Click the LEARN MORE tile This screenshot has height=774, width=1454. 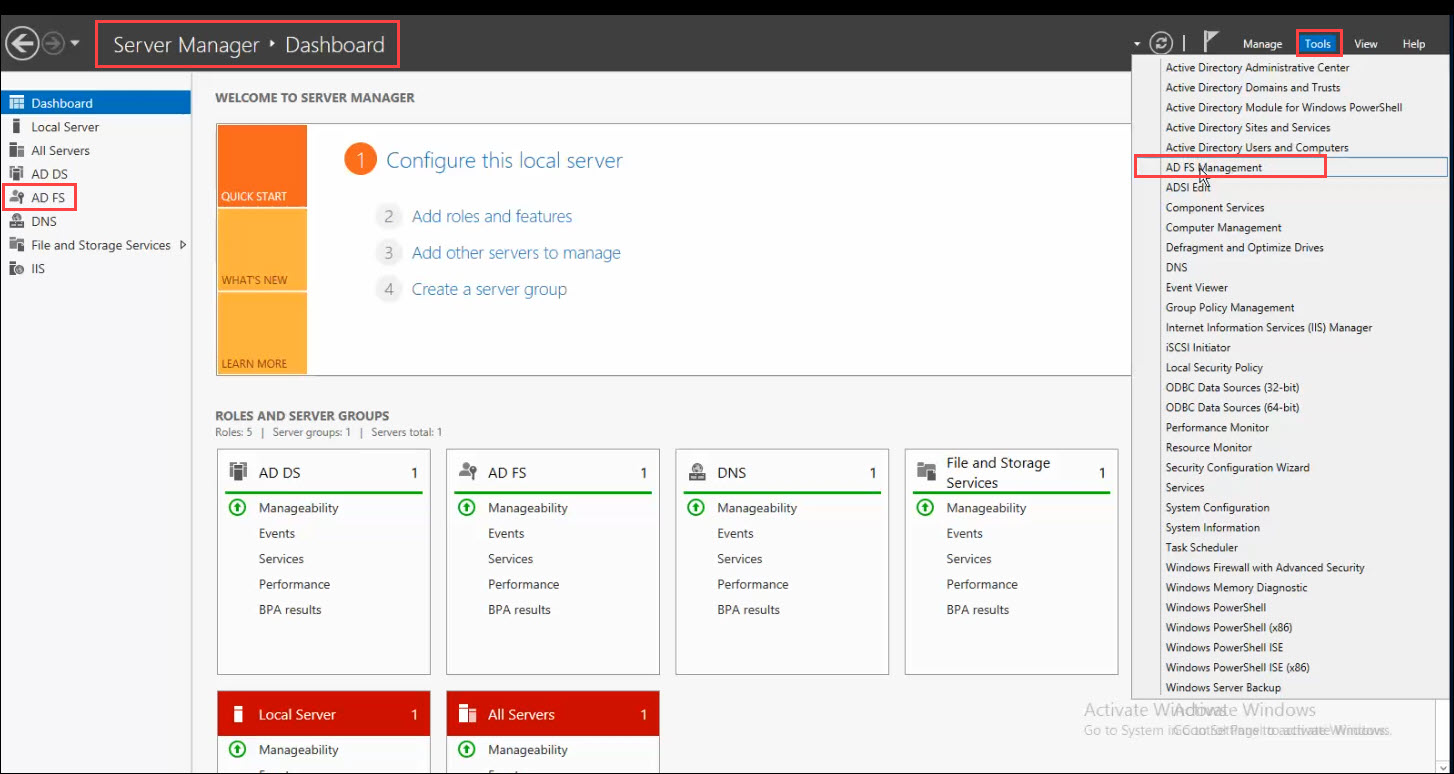(x=262, y=334)
